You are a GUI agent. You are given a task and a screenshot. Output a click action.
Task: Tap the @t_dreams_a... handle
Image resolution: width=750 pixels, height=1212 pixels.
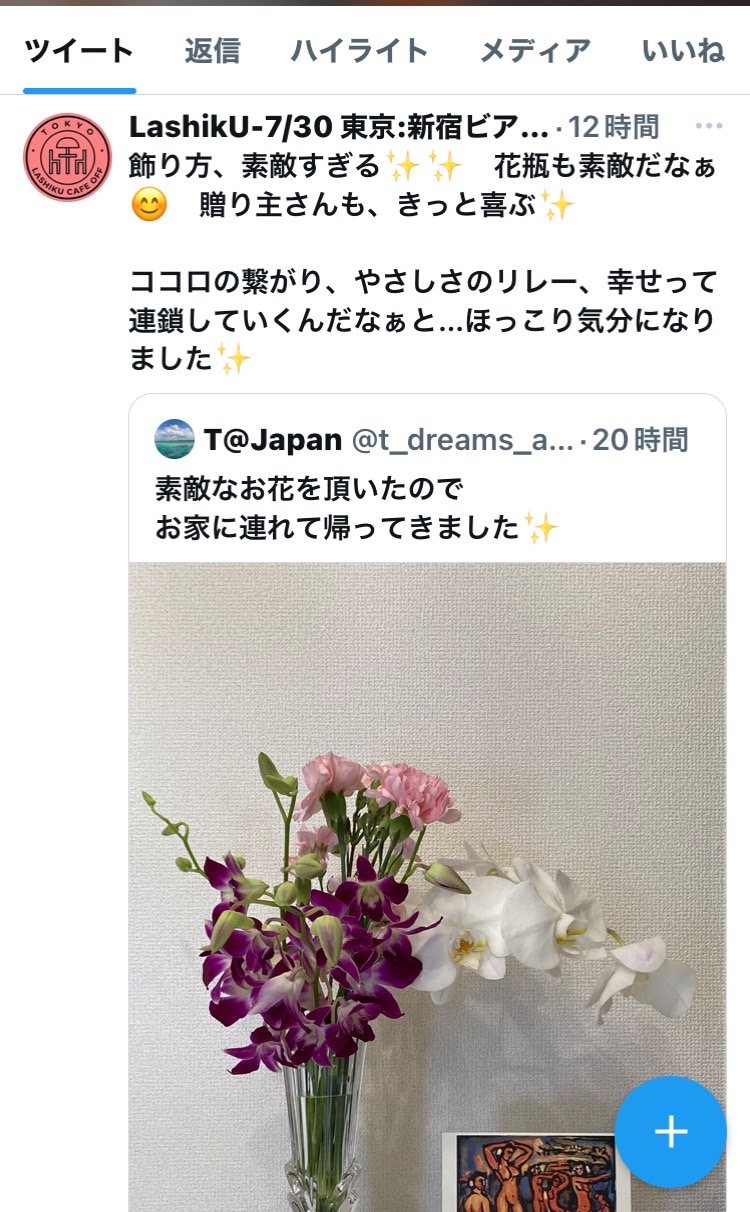(x=461, y=439)
